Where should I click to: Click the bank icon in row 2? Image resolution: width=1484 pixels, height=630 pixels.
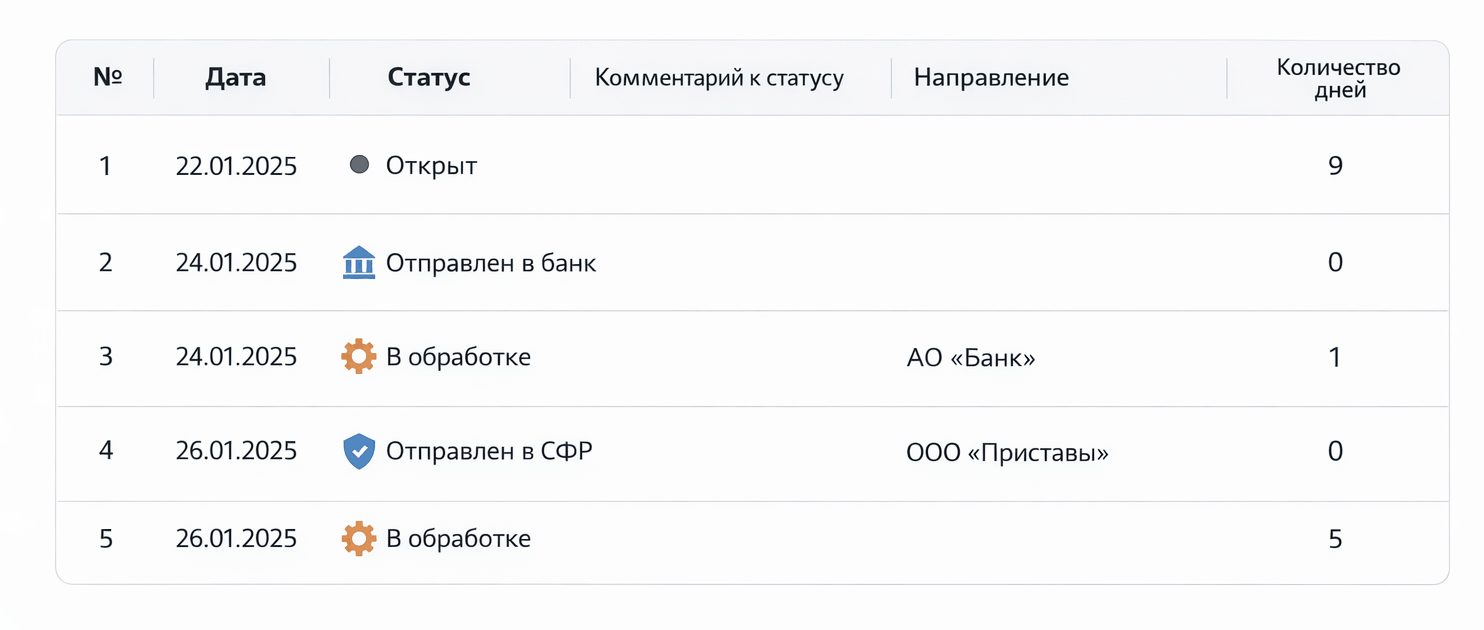tap(358, 262)
